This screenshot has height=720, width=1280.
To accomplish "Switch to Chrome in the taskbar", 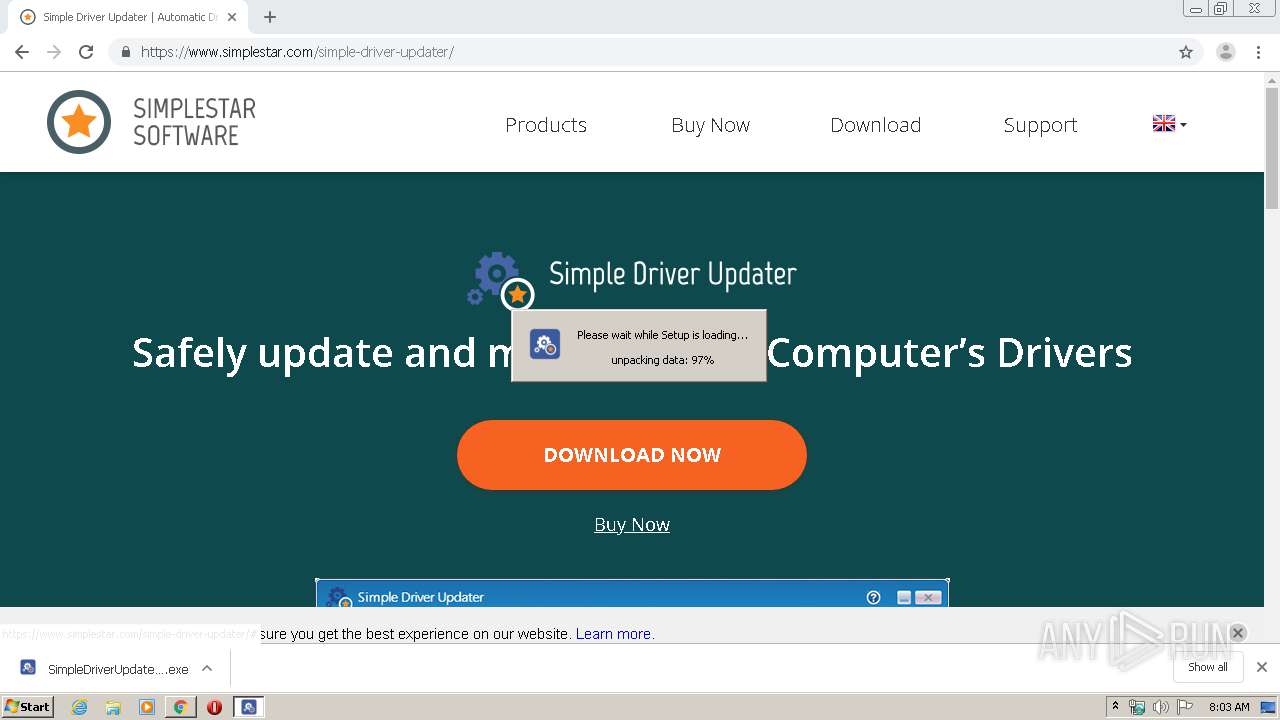I will click(180, 707).
